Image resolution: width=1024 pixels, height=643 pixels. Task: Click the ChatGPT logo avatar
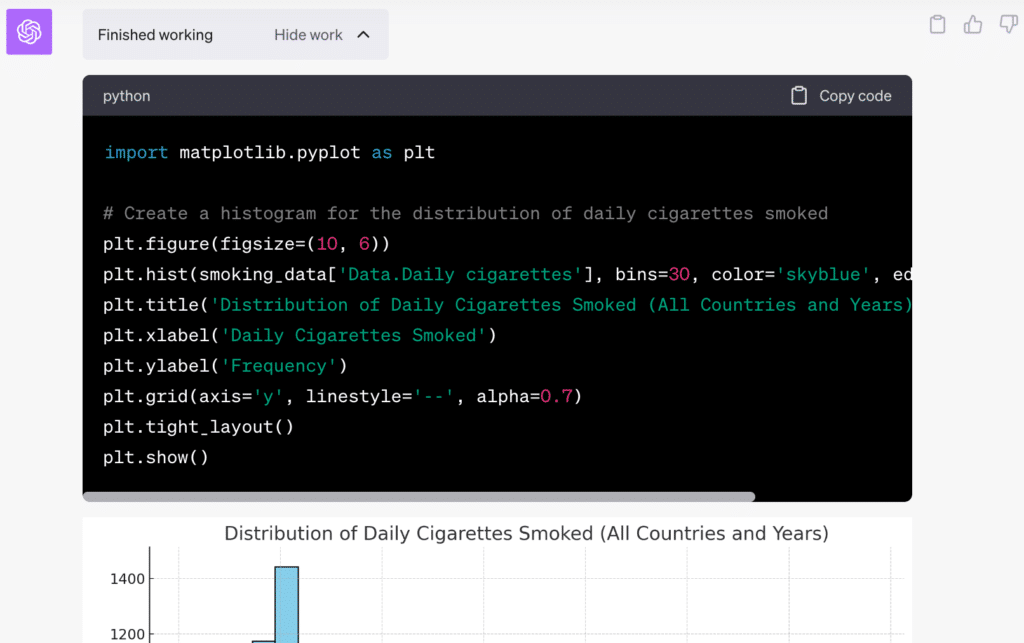tap(28, 31)
